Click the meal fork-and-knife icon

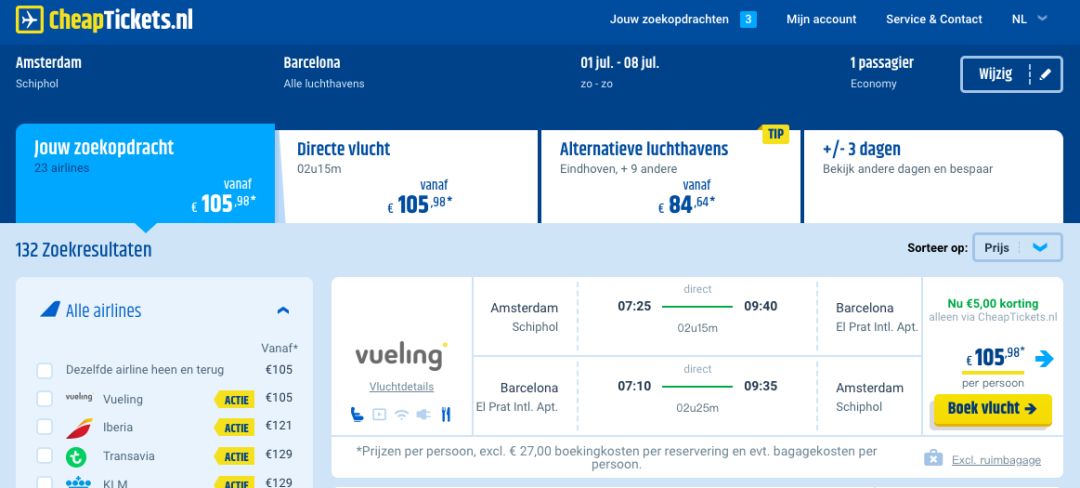pyautogui.click(x=446, y=414)
